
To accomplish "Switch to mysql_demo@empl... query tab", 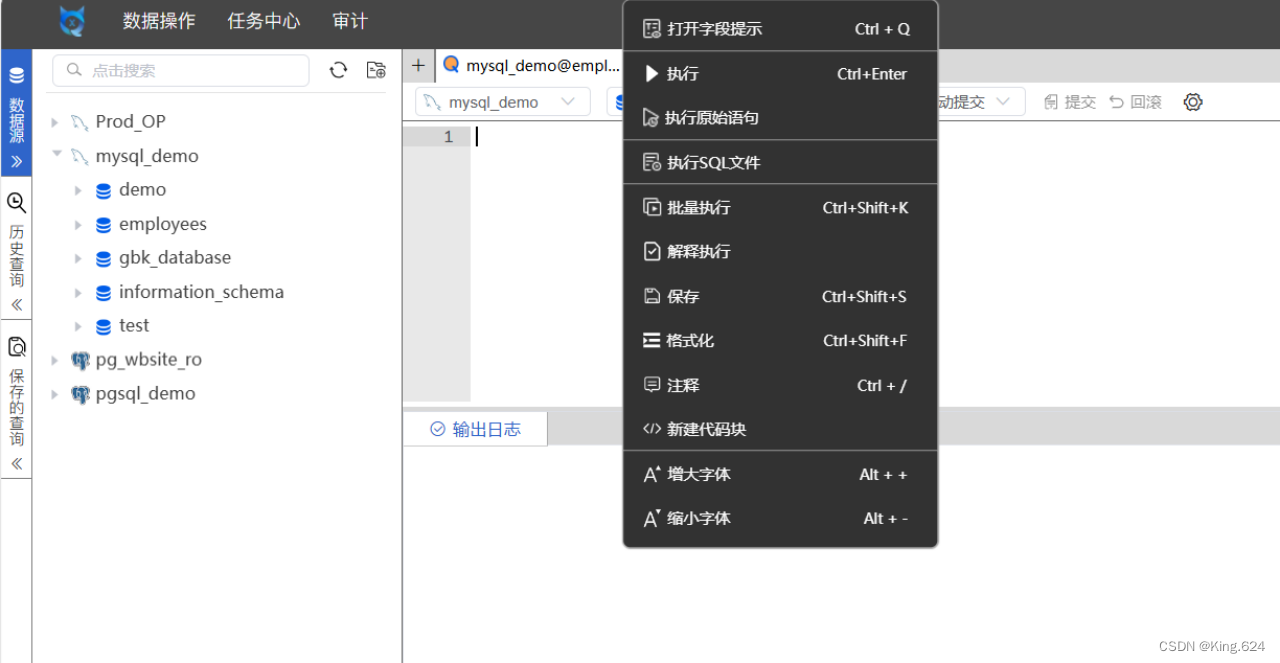I will 531,66.
